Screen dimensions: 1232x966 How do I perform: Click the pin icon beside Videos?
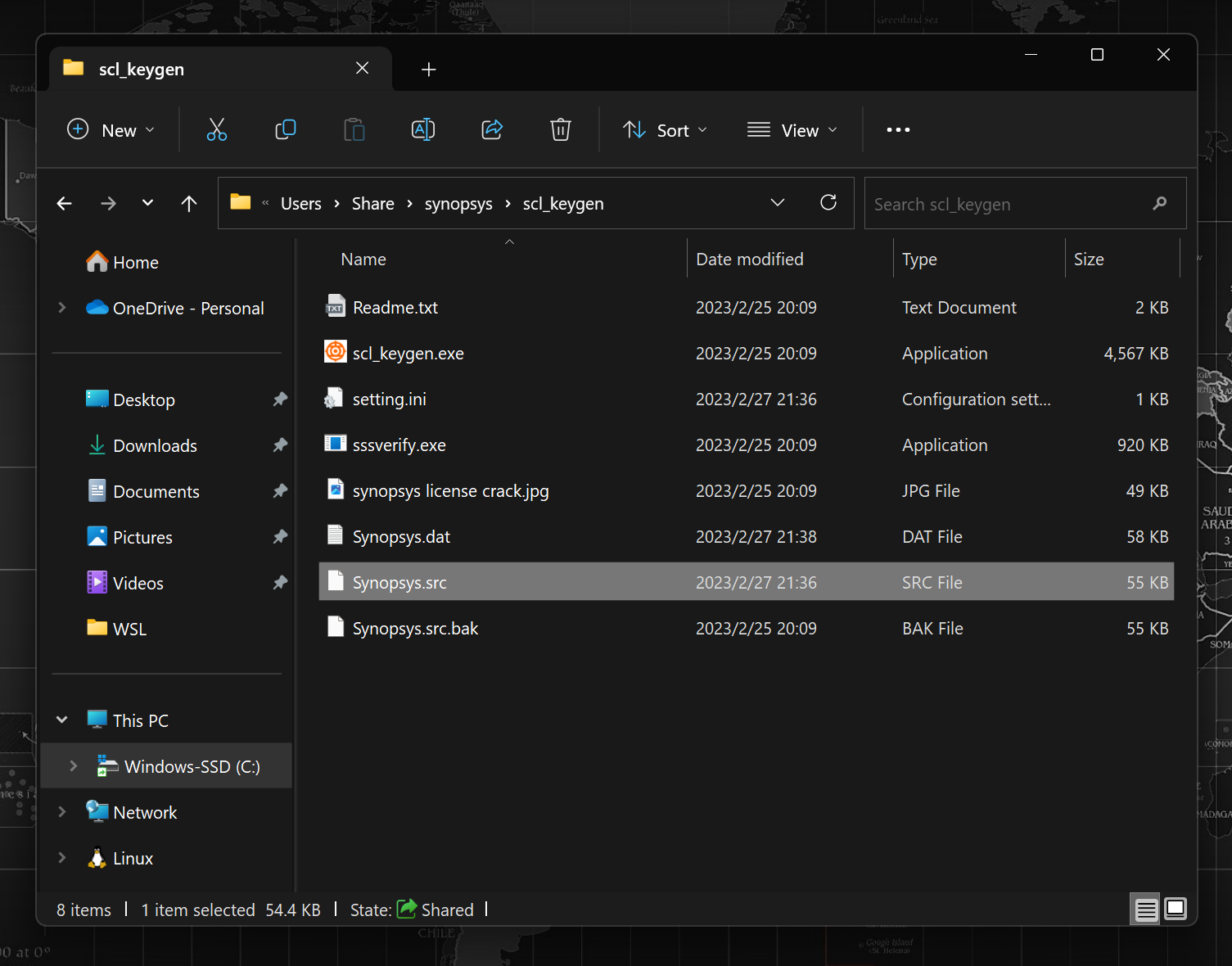[x=280, y=582]
